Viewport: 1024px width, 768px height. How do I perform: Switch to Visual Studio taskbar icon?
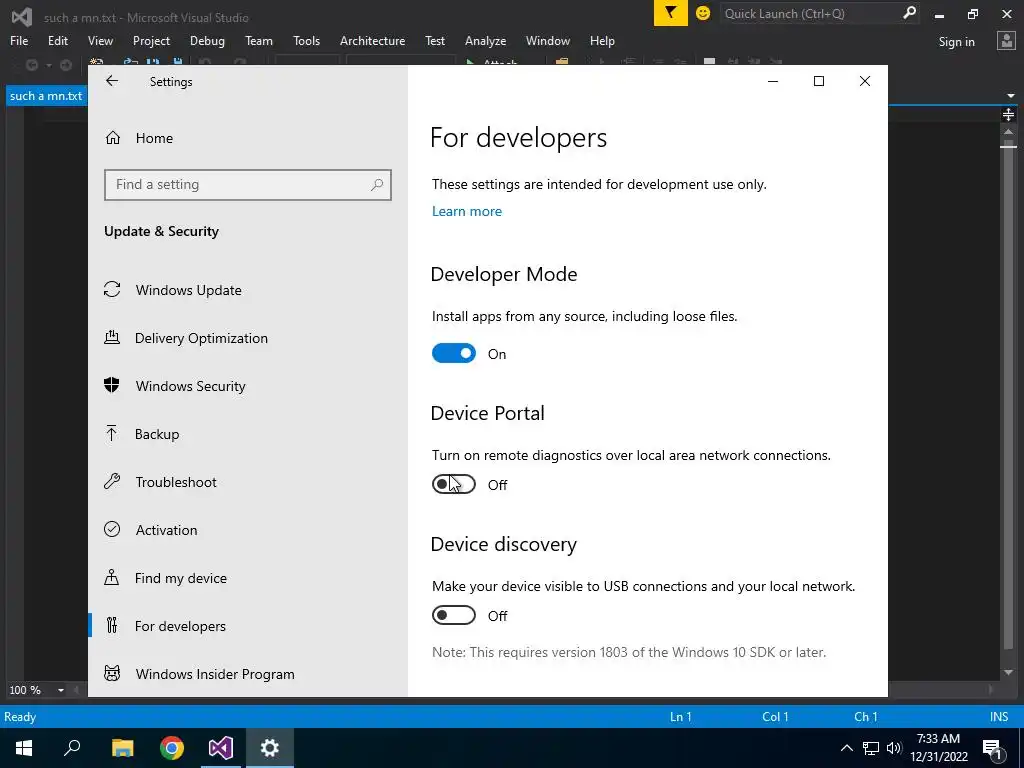tap(221, 748)
